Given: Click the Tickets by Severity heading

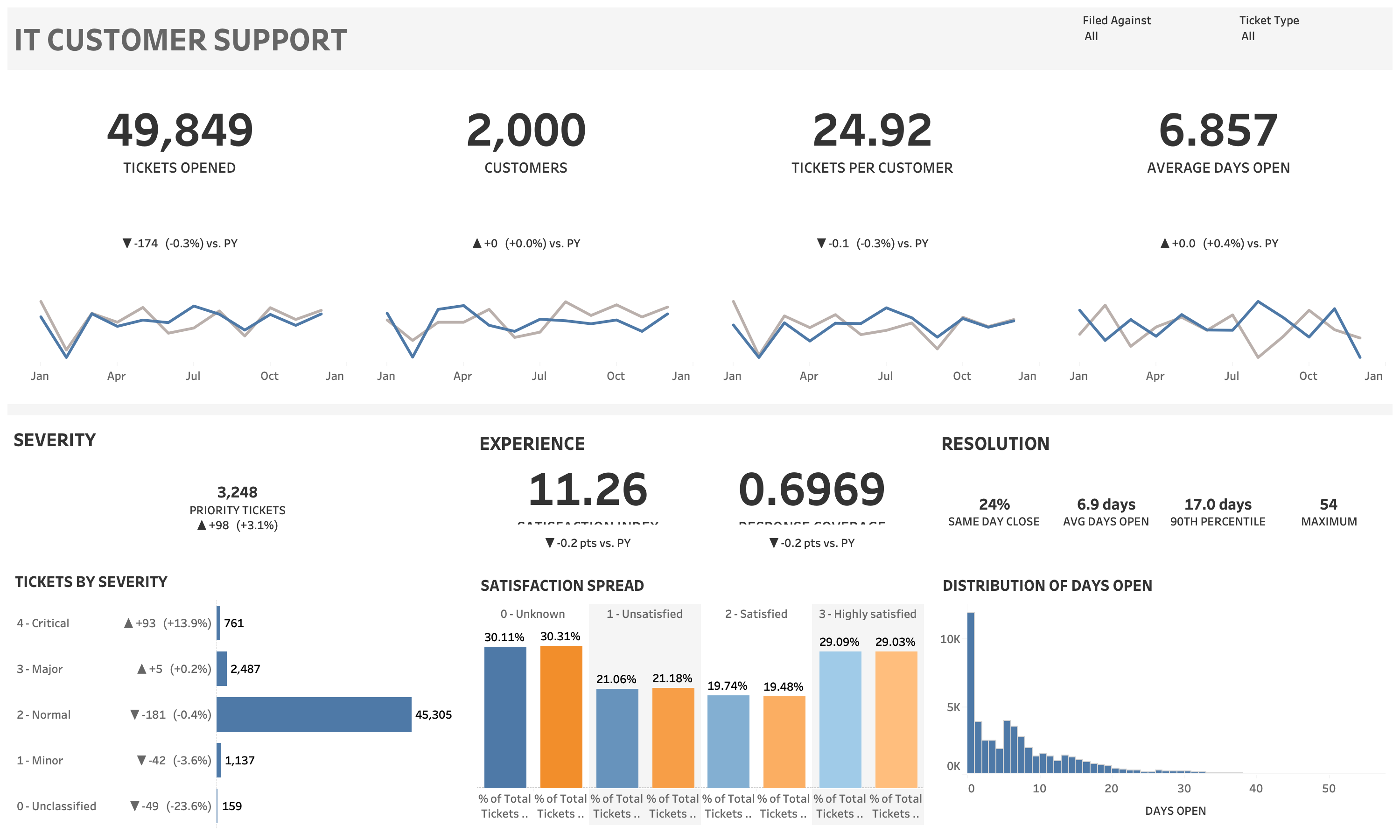Looking at the screenshot, I should 91,582.
